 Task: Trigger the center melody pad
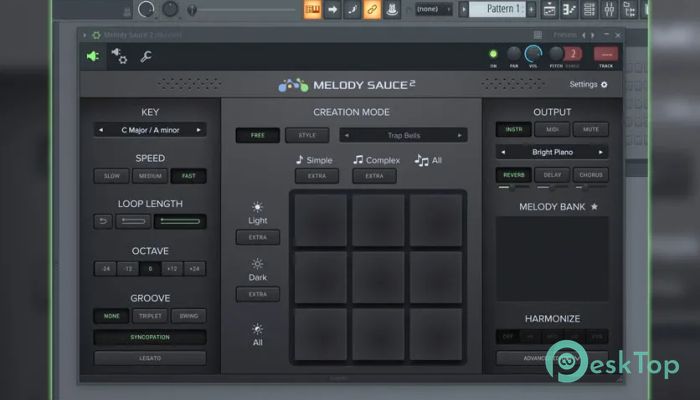point(378,277)
